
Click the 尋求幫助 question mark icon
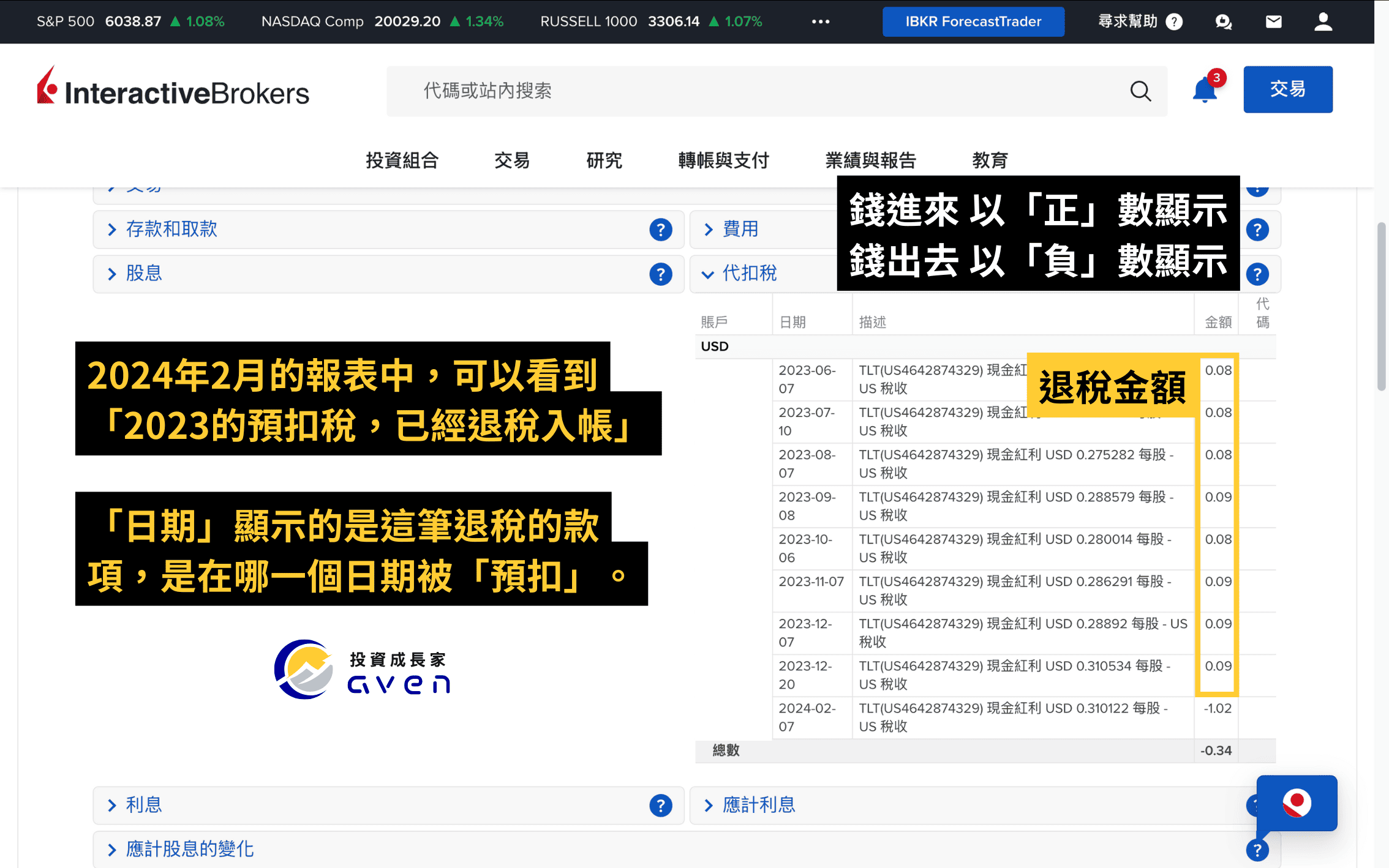coord(1174,21)
